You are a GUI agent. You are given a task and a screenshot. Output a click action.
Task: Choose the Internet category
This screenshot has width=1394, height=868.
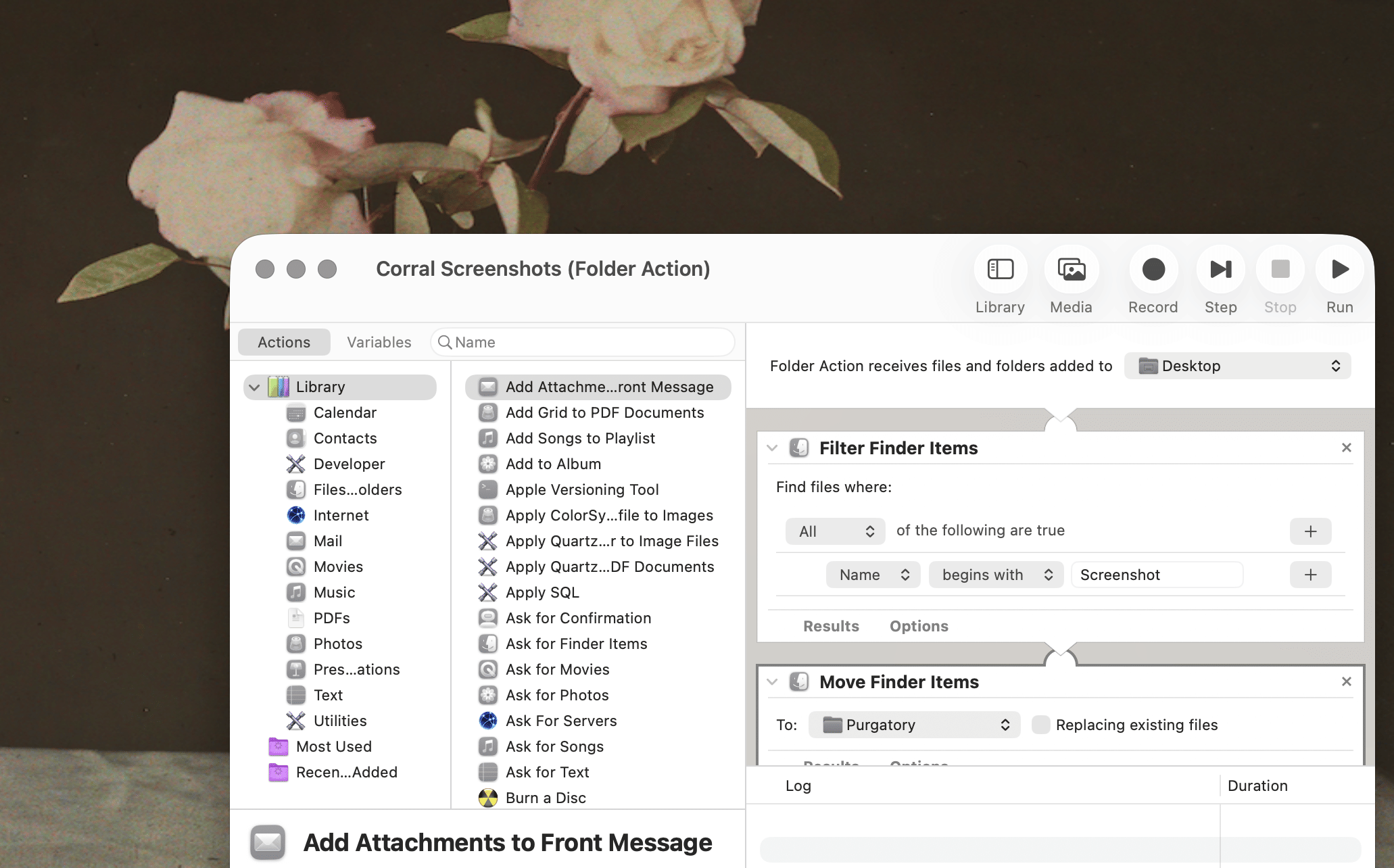(341, 515)
